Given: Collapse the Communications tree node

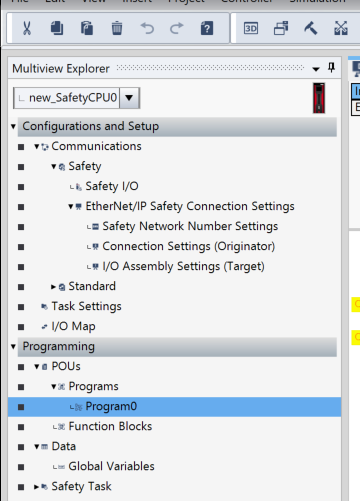Looking at the screenshot, I should 37,146.
